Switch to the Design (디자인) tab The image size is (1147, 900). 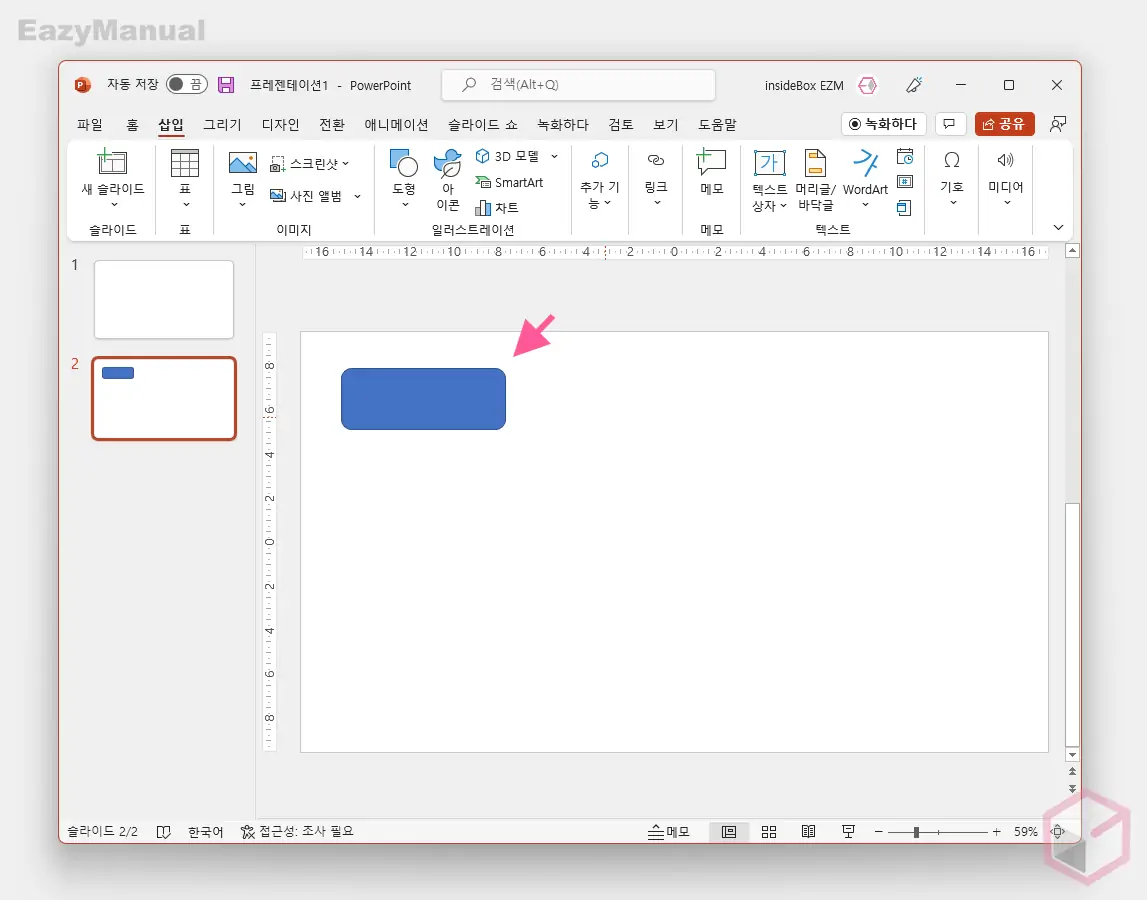[280, 125]
